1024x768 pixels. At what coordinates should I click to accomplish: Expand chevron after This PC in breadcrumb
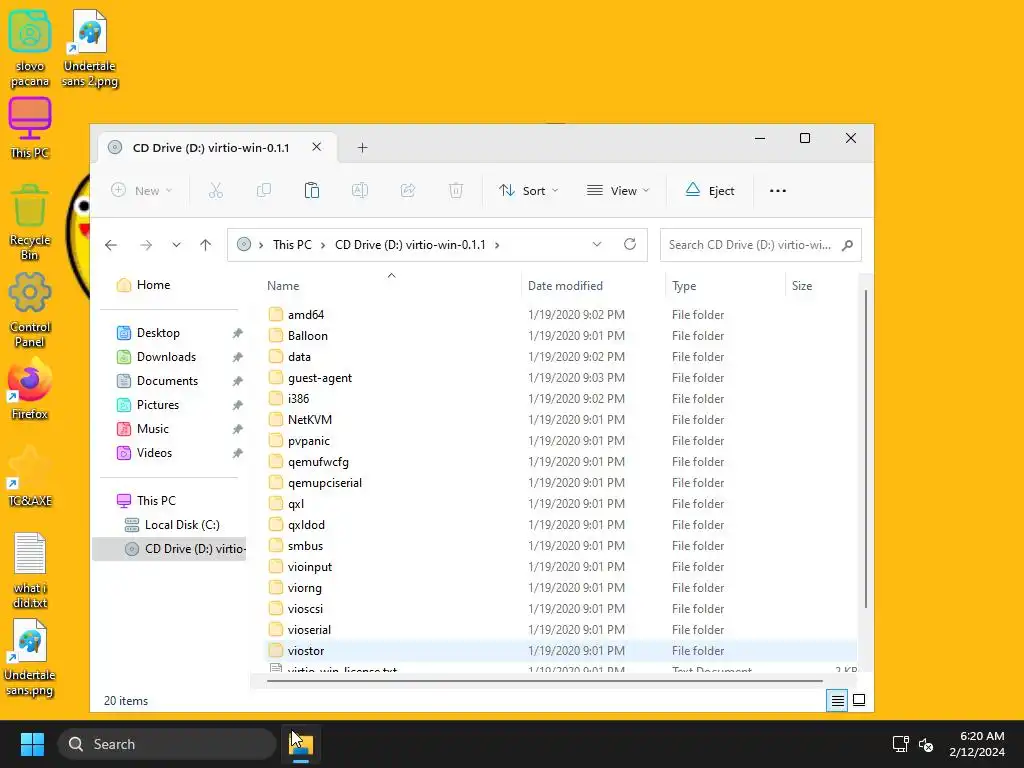point(323,245)
